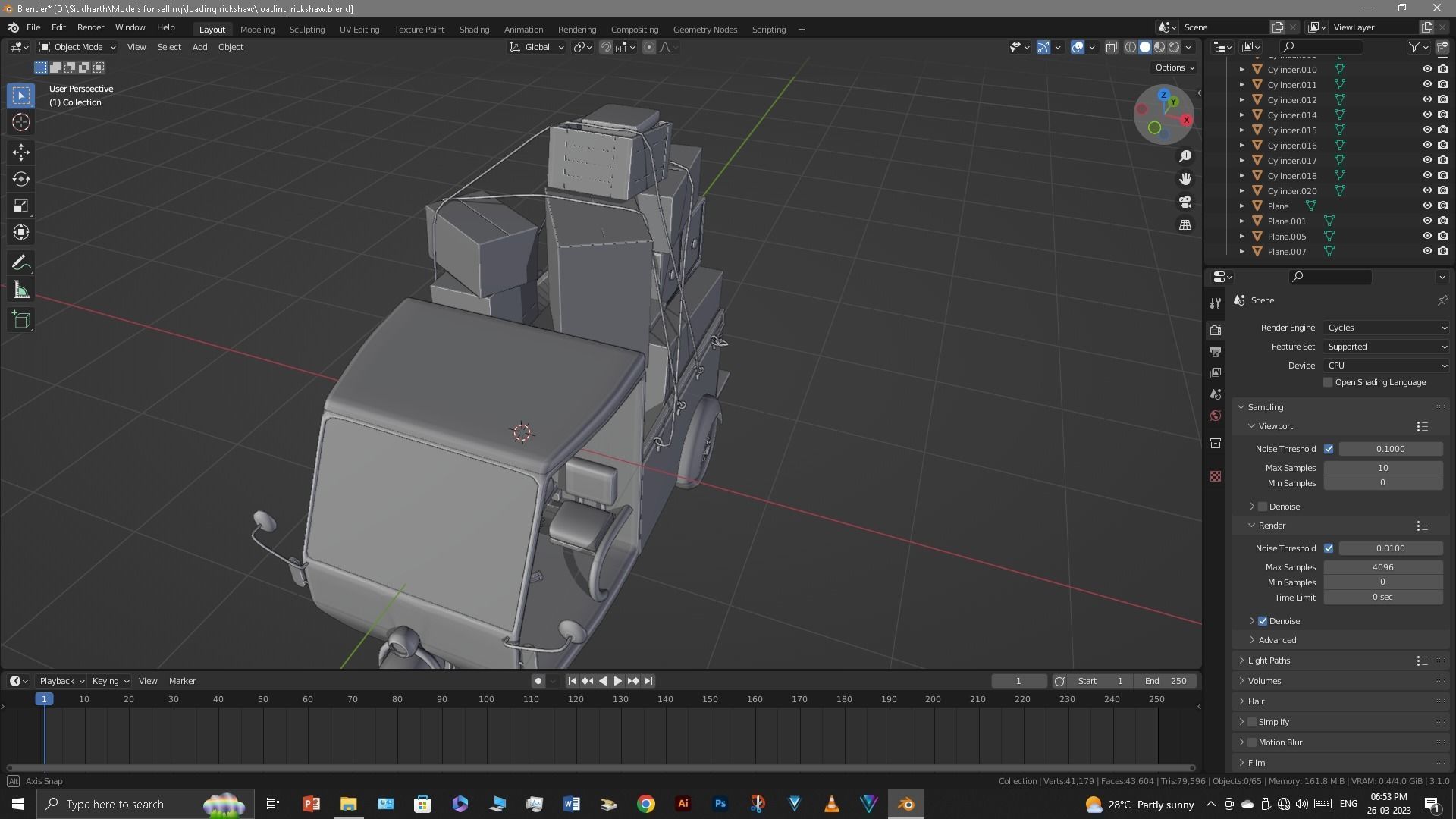This screenshot has height=819, width=1456.
Task: Play the animation forward
Action: [x=617, y=681]
